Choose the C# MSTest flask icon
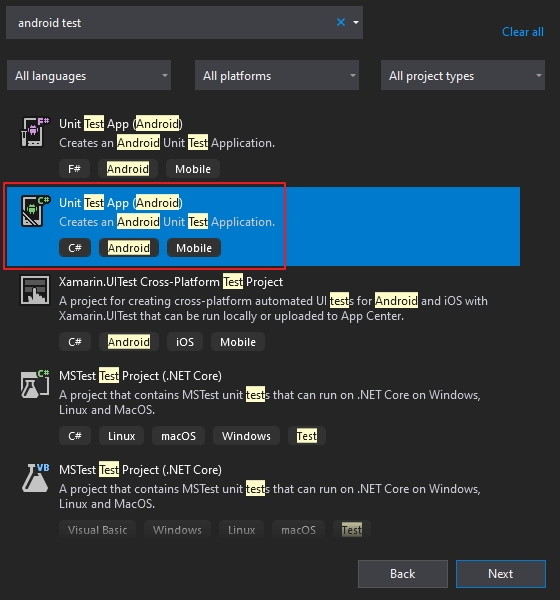 (x=35, y=384)
